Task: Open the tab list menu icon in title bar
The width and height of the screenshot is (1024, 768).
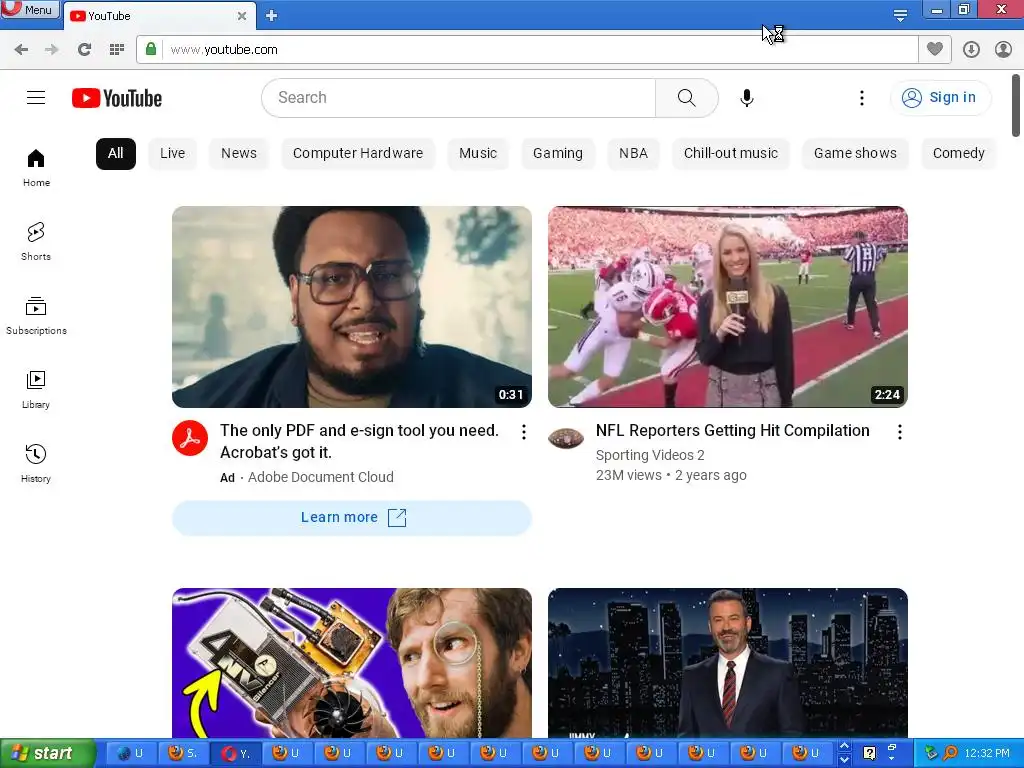Action: tap(900, 16)
